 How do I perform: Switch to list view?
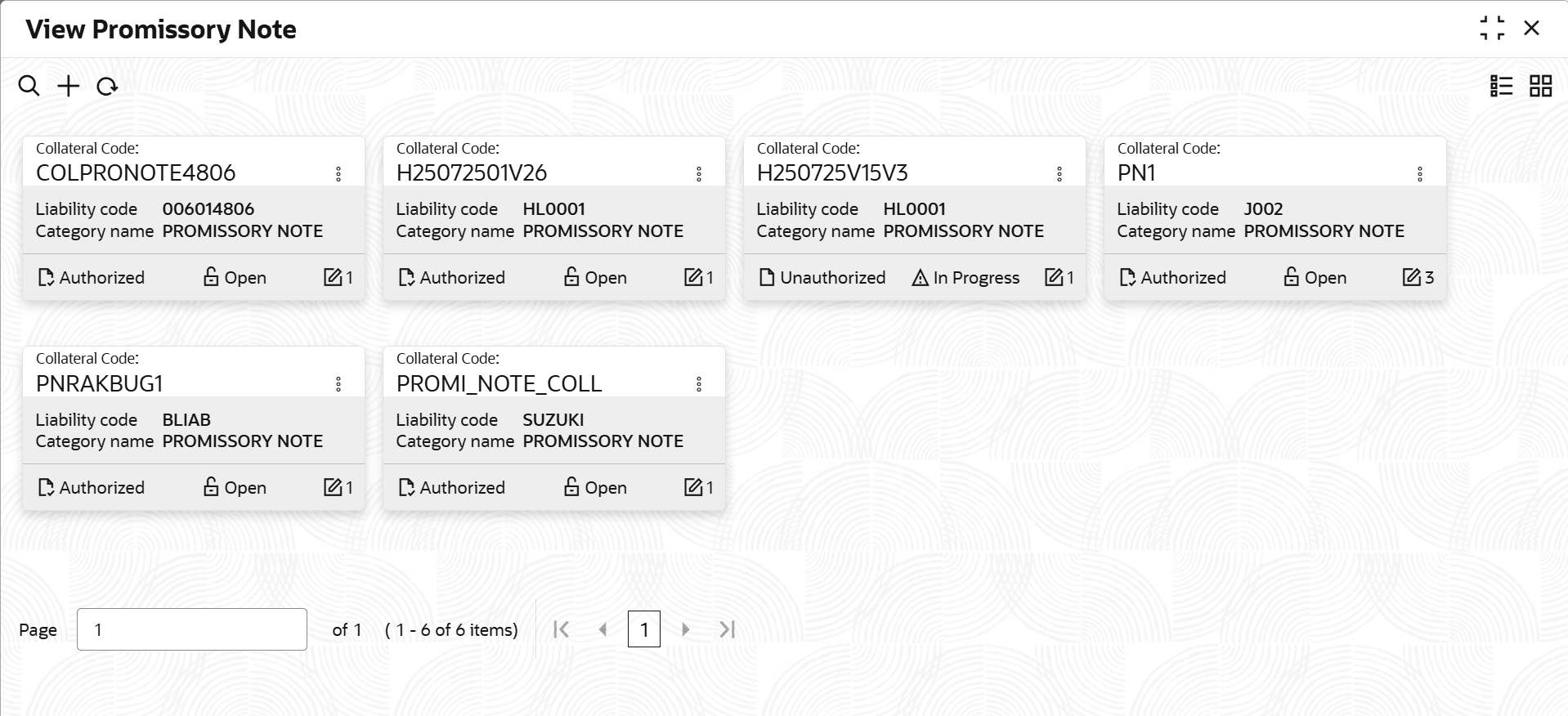click(x=1501, y=86)
